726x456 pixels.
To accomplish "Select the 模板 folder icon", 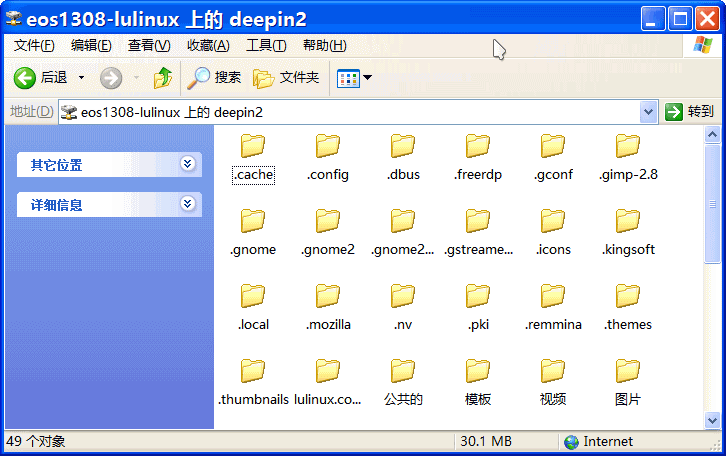I will point(478,371).
